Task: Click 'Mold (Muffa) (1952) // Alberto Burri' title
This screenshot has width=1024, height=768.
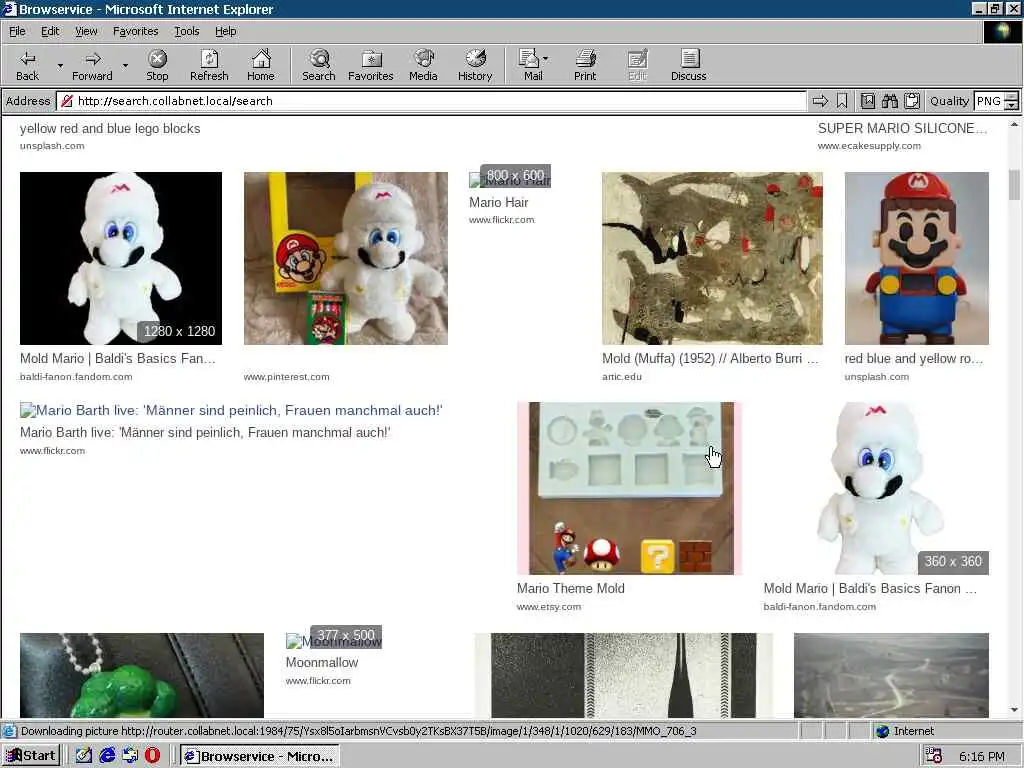Action: coord(710,359)
